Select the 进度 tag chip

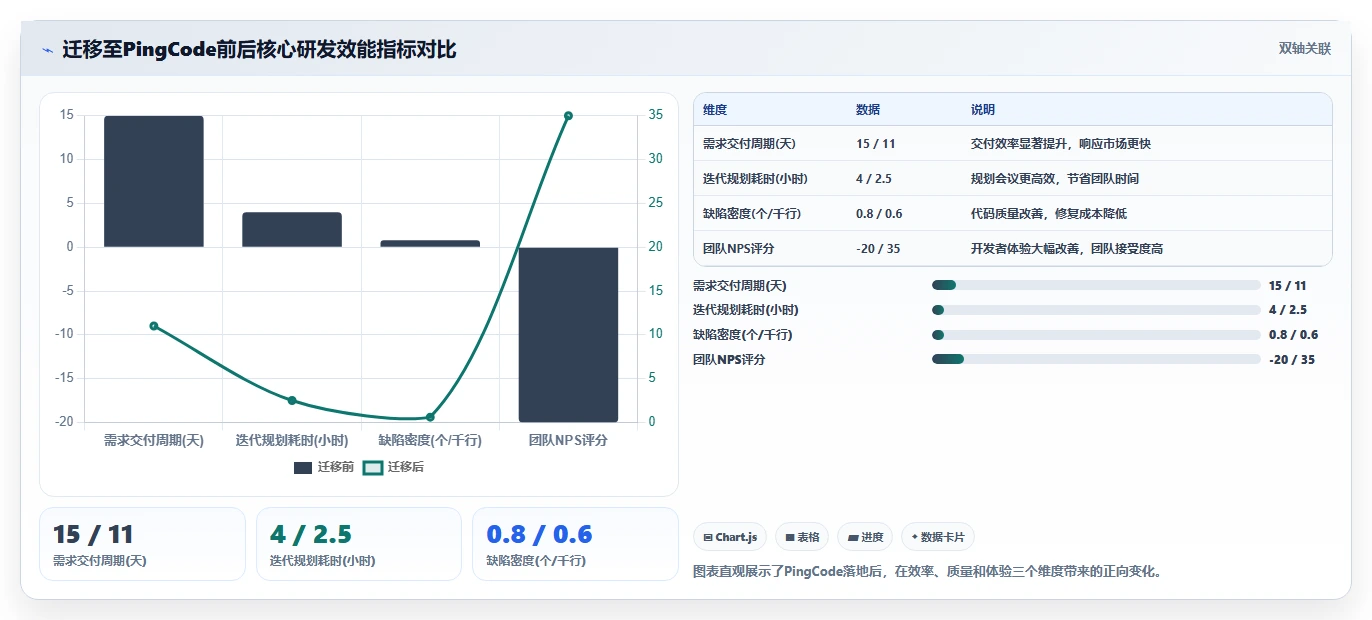pyautogui.click(x=865, y=537)
